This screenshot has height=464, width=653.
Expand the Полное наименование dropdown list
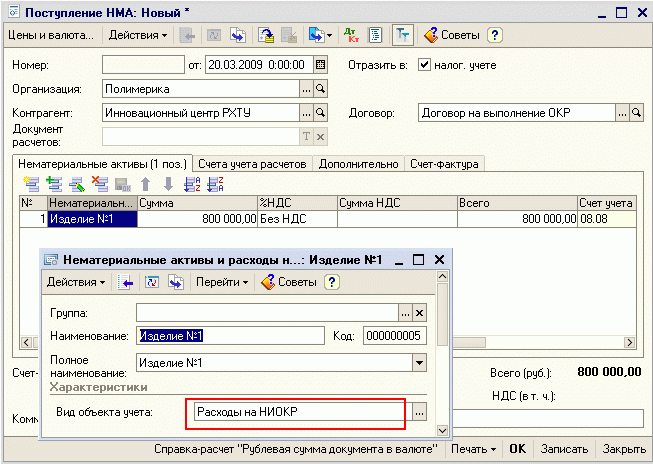(x=420, y=362)
